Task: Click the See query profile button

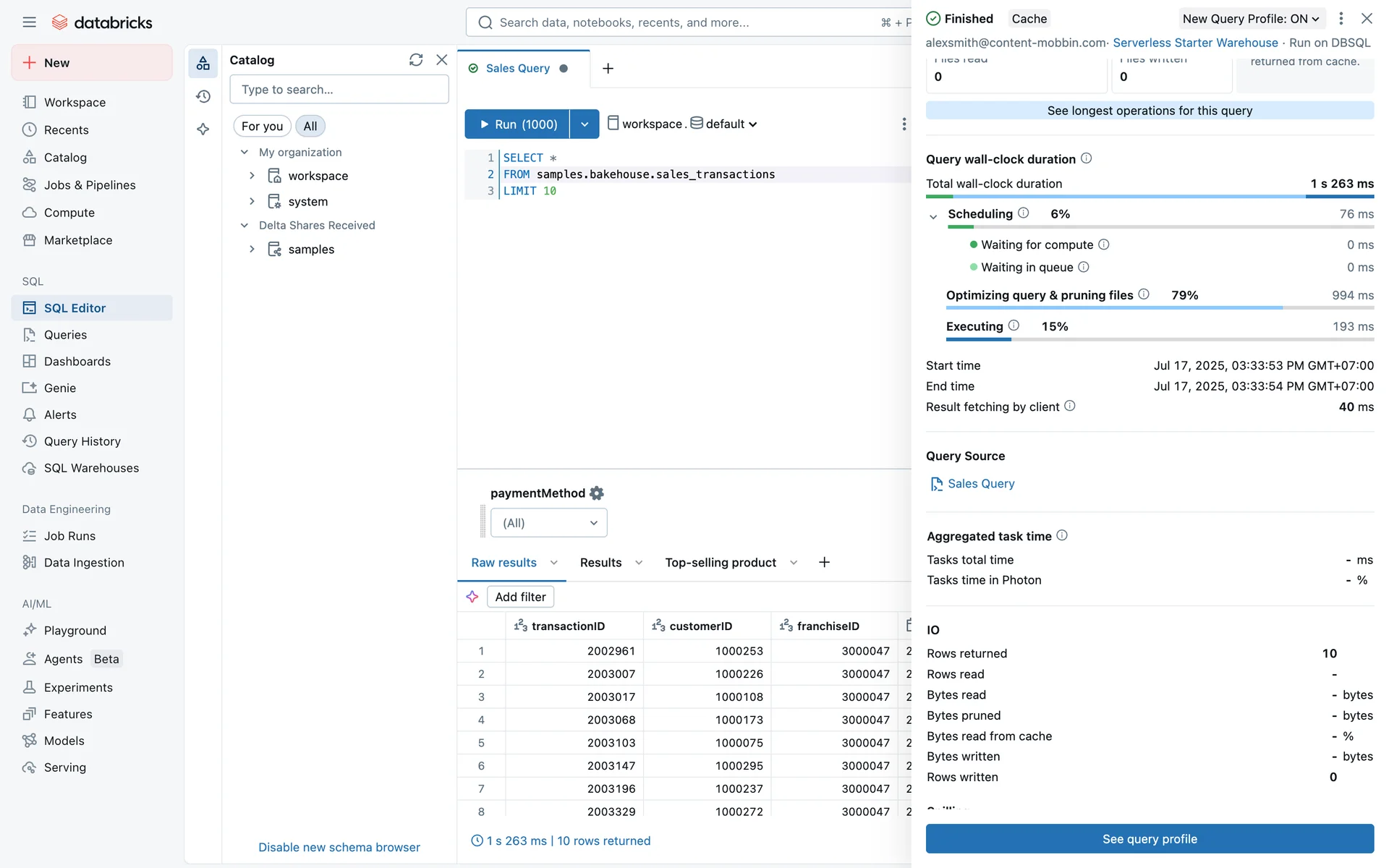Action: pyautogui.click(x=1149, y=839)
